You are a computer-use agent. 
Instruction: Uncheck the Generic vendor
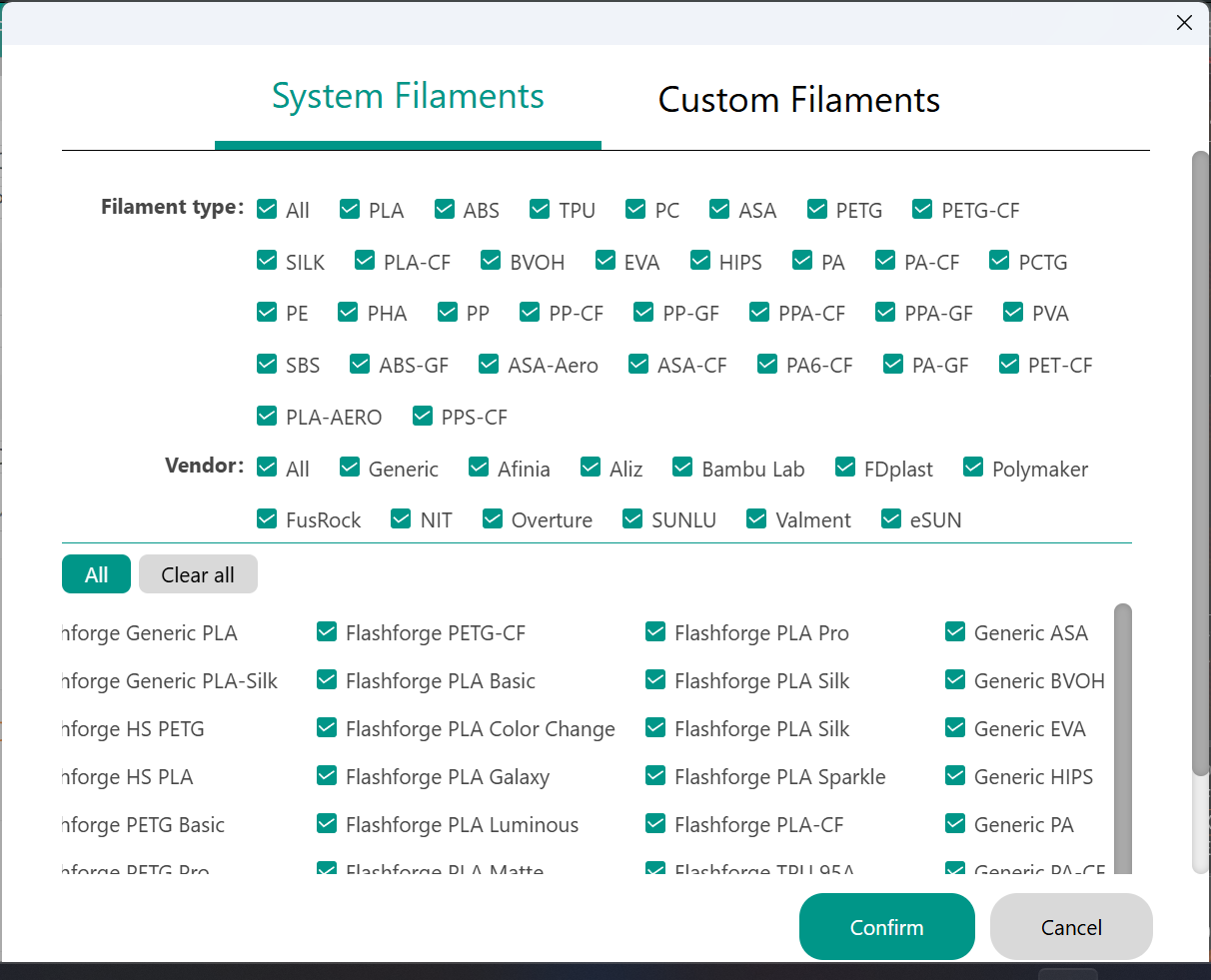[350, 468]
